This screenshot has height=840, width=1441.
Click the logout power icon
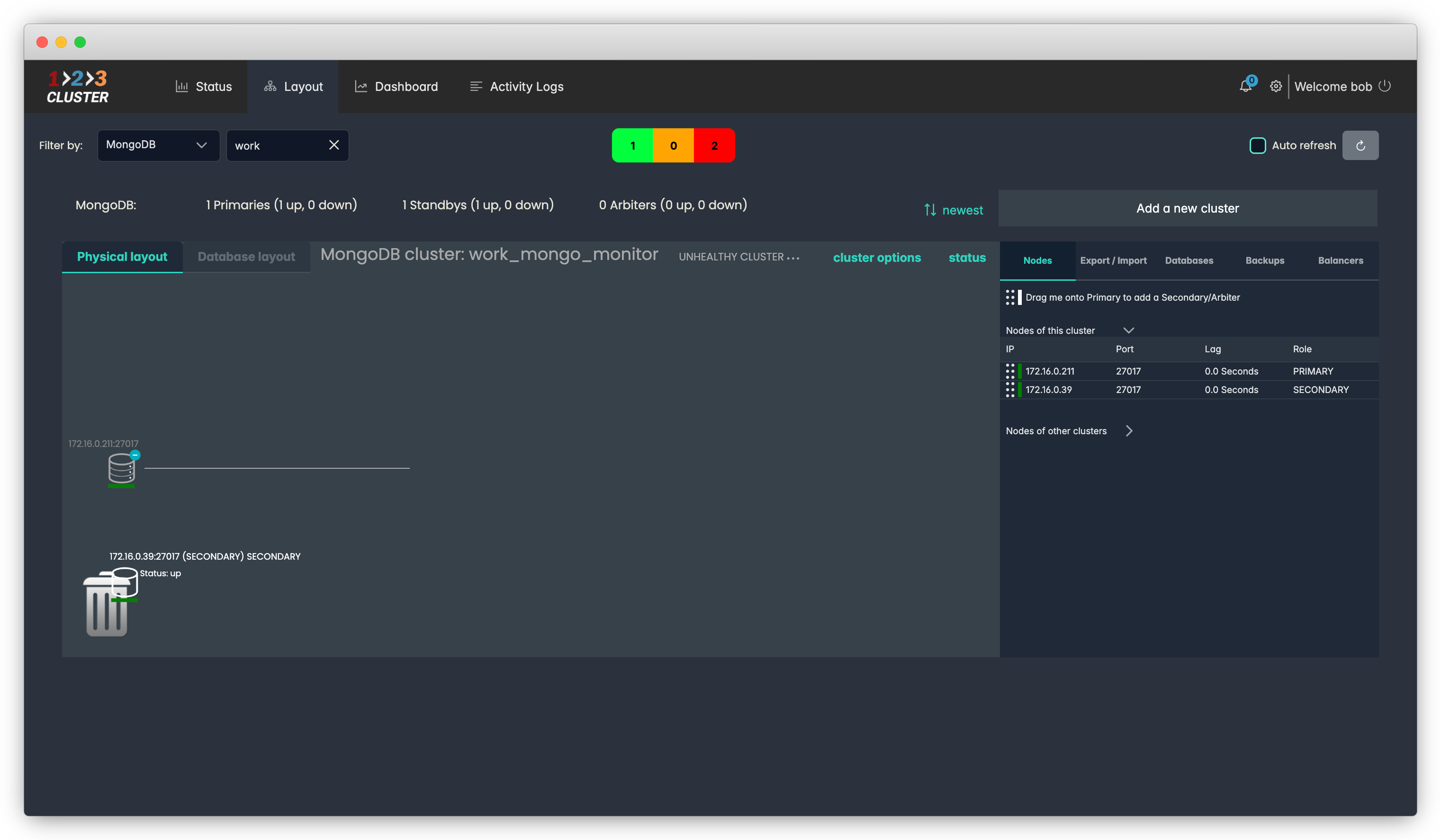coord(1384,86)
